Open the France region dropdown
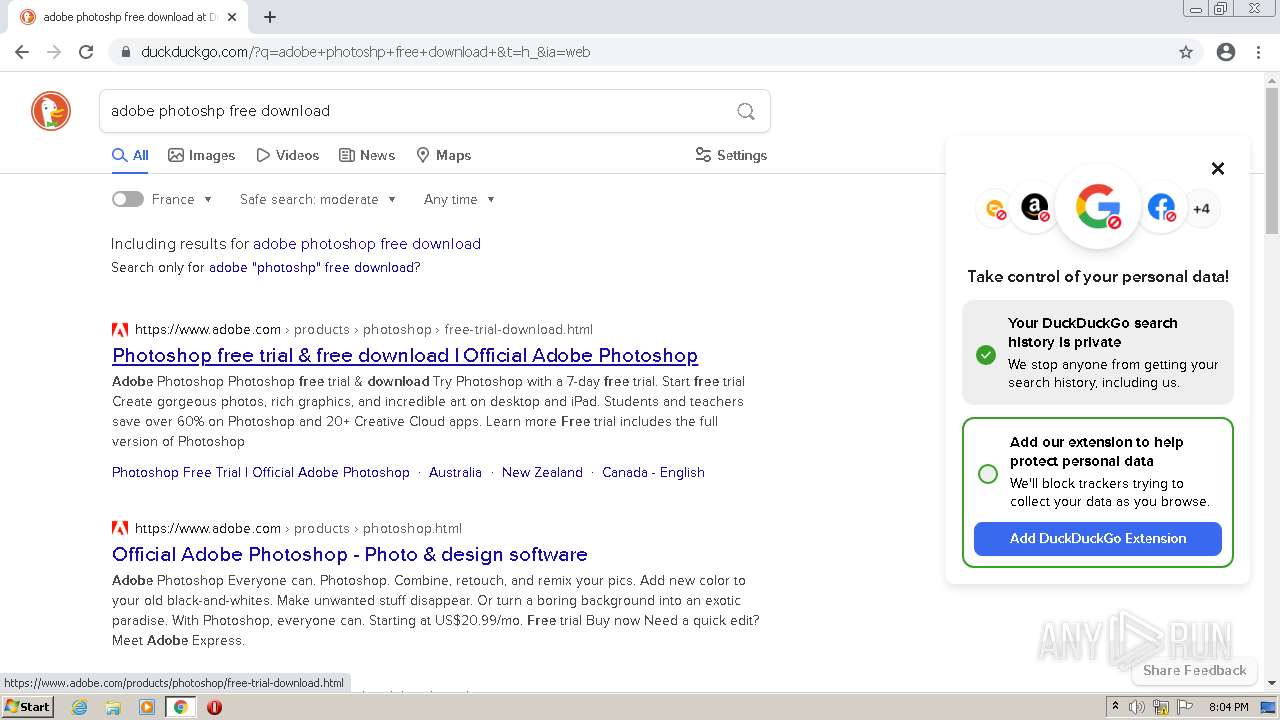 (x=183, y=199)
